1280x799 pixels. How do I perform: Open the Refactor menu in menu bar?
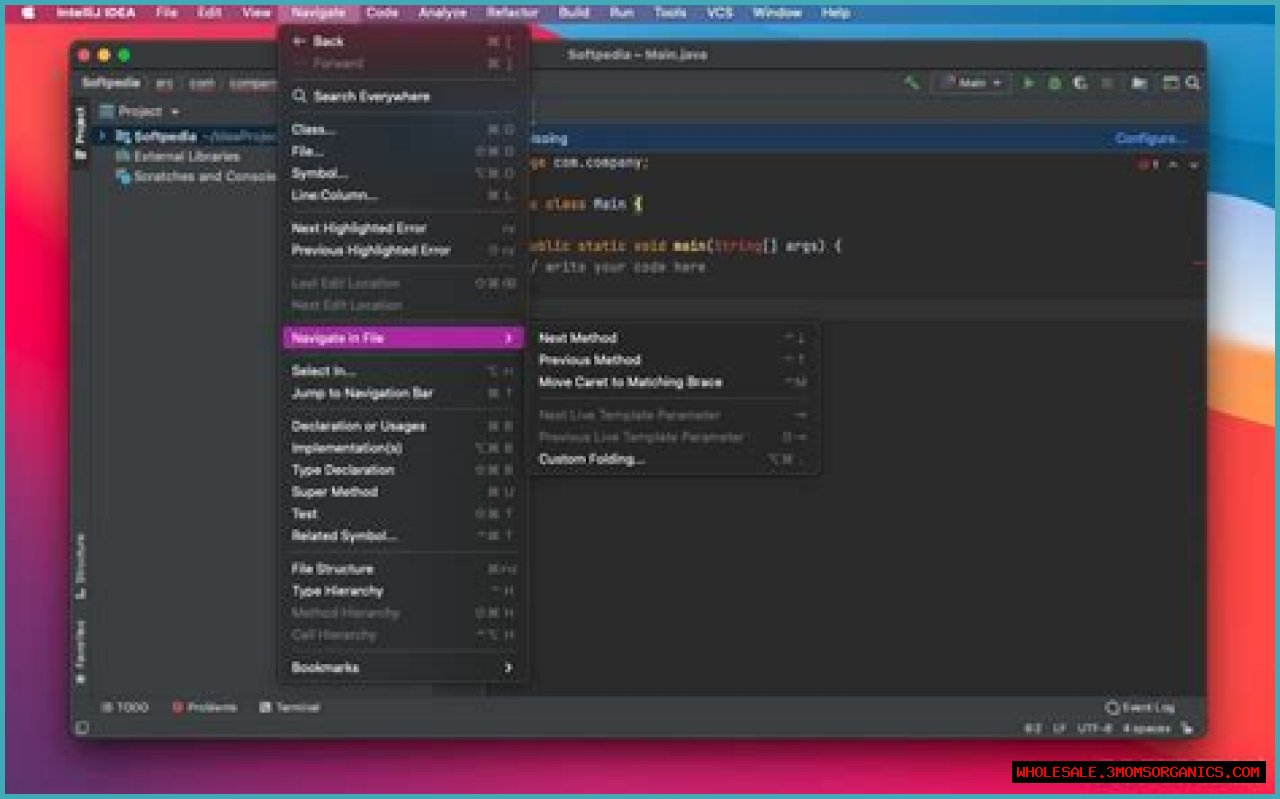point(512,13)
